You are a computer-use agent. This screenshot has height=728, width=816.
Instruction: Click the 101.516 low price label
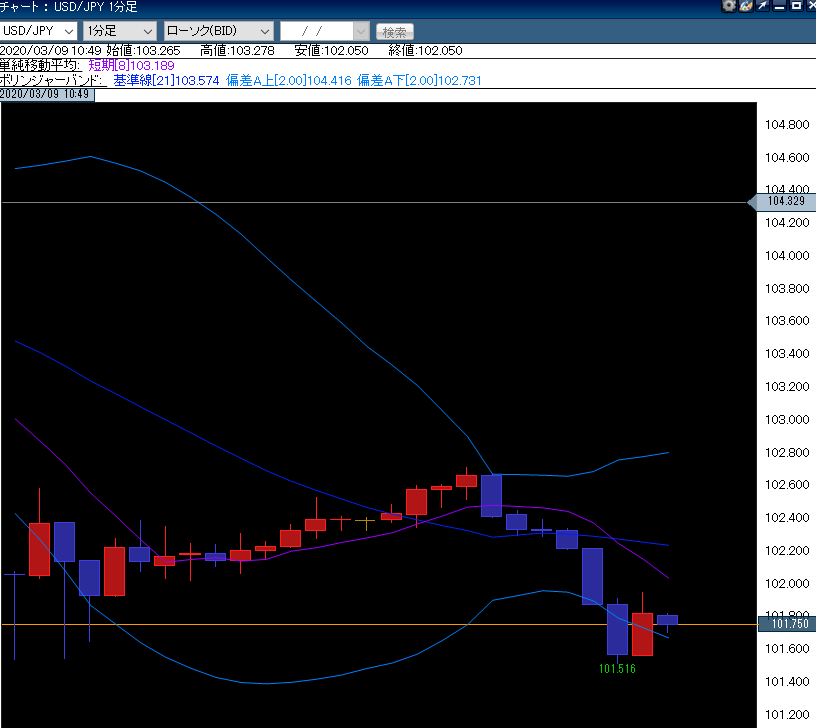(x=617, y=669)
